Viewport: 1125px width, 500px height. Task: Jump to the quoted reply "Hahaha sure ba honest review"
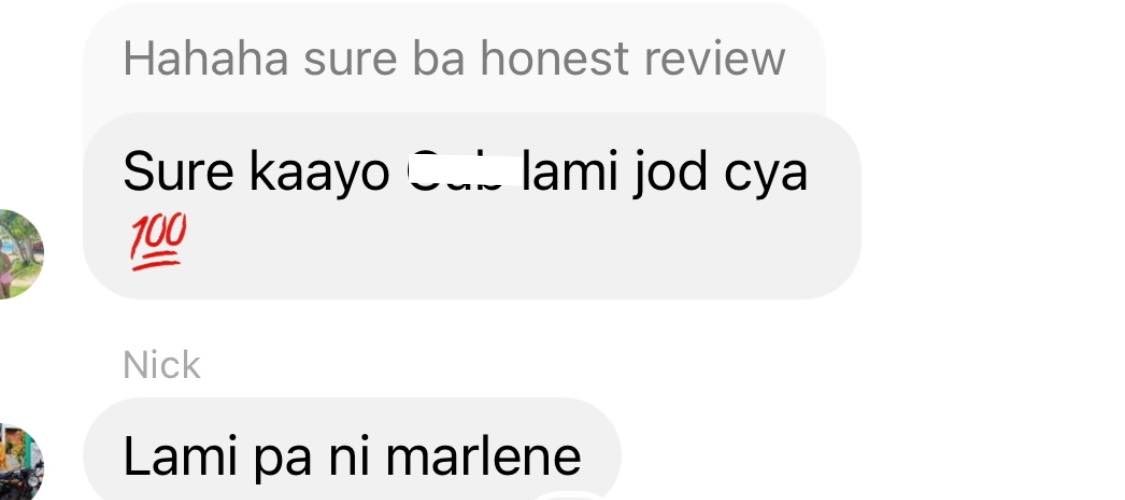point(454,58)
